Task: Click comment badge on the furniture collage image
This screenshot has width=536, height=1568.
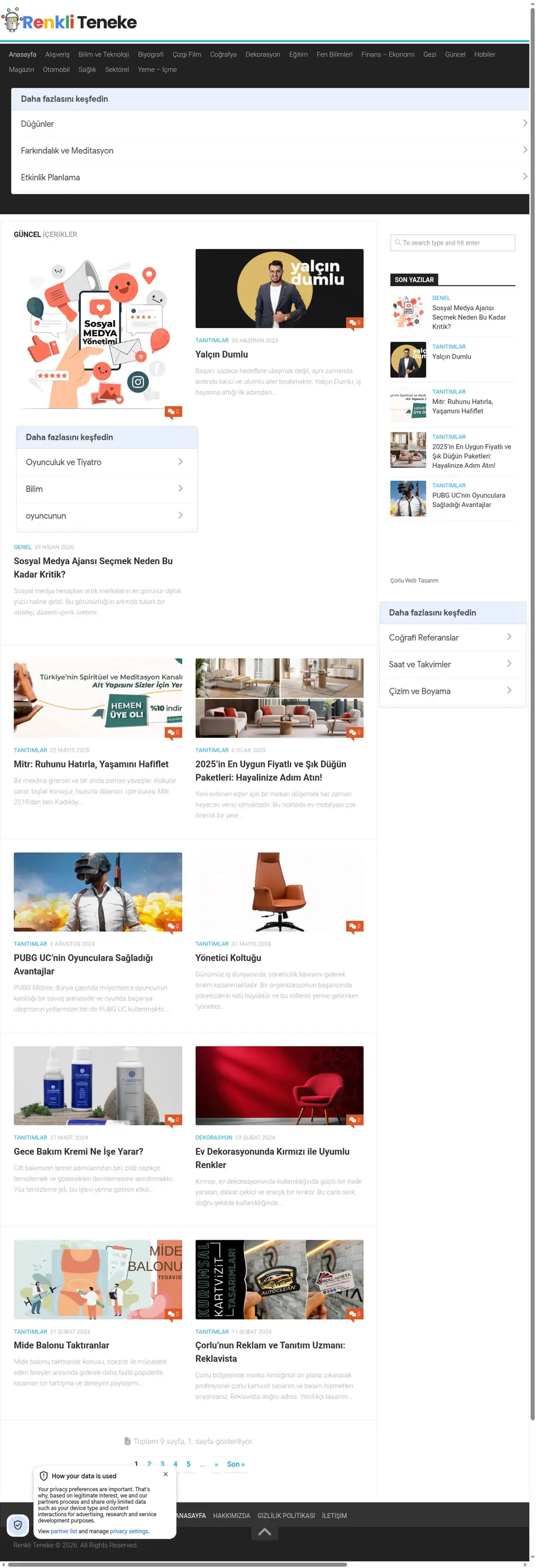Action: [x=354, y=733]
